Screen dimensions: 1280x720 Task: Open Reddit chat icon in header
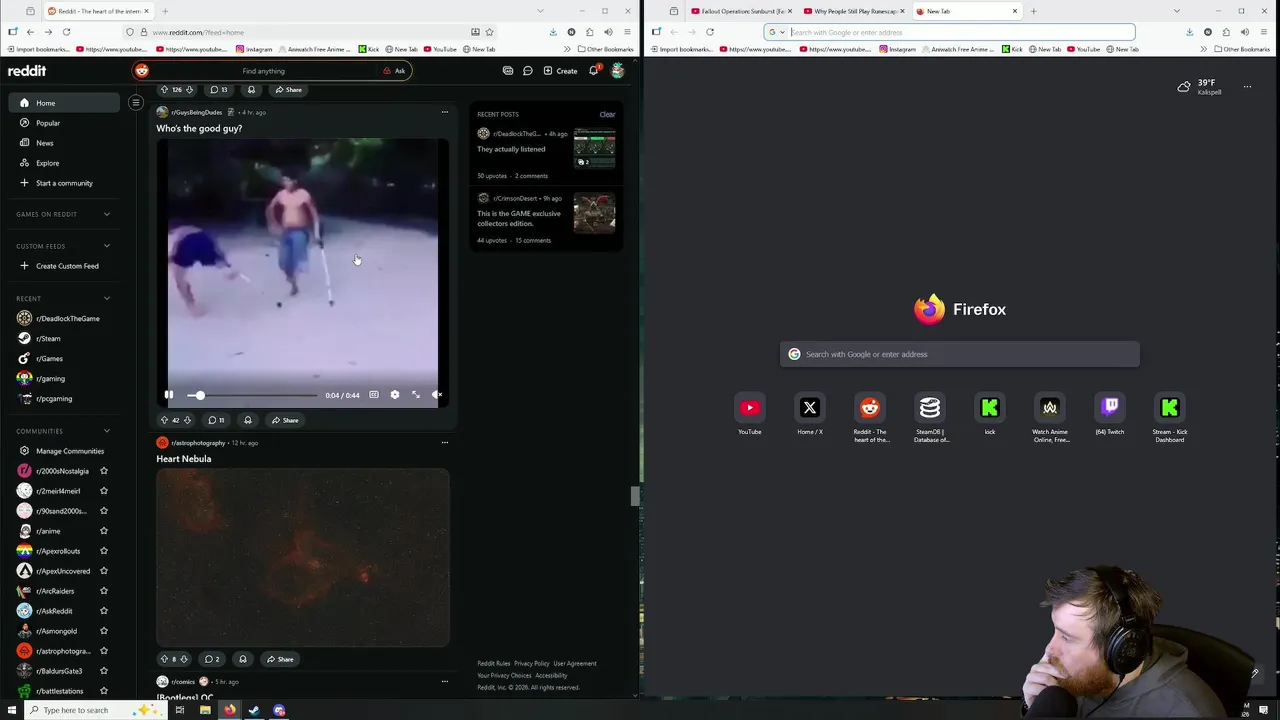pyautogui.click(x=528, y=71)
